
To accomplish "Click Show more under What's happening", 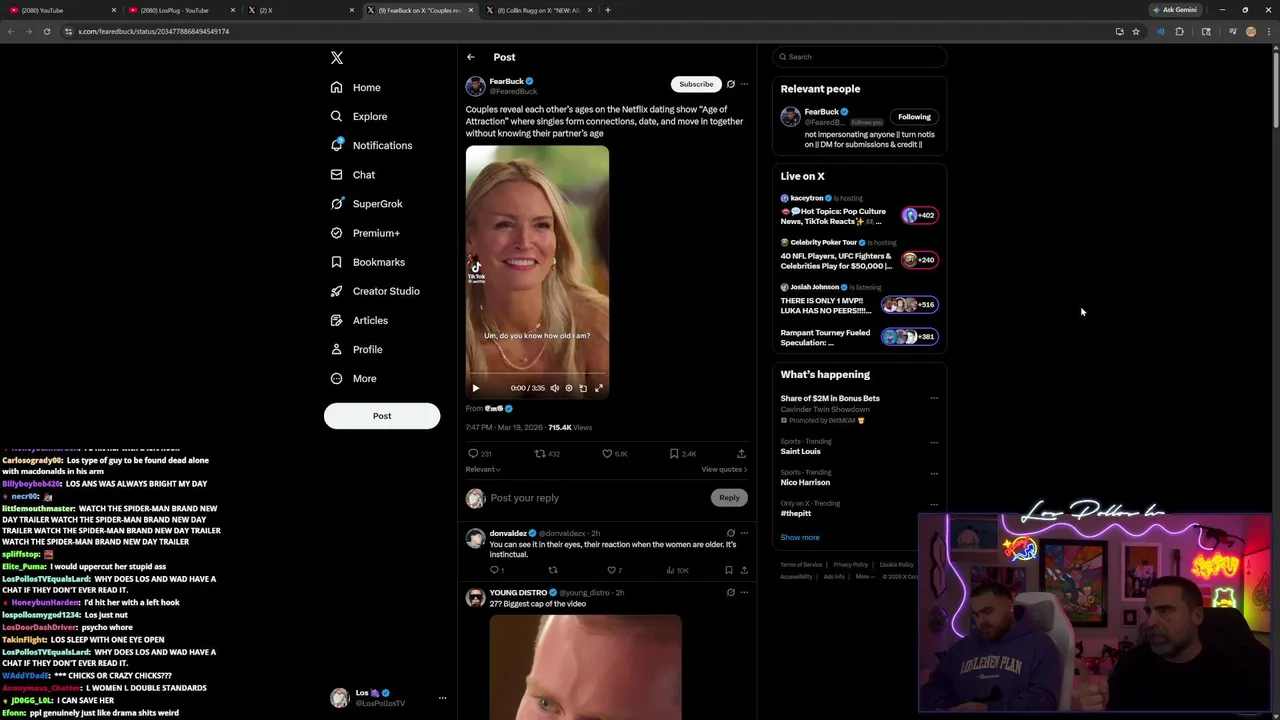I will point(800,537).
